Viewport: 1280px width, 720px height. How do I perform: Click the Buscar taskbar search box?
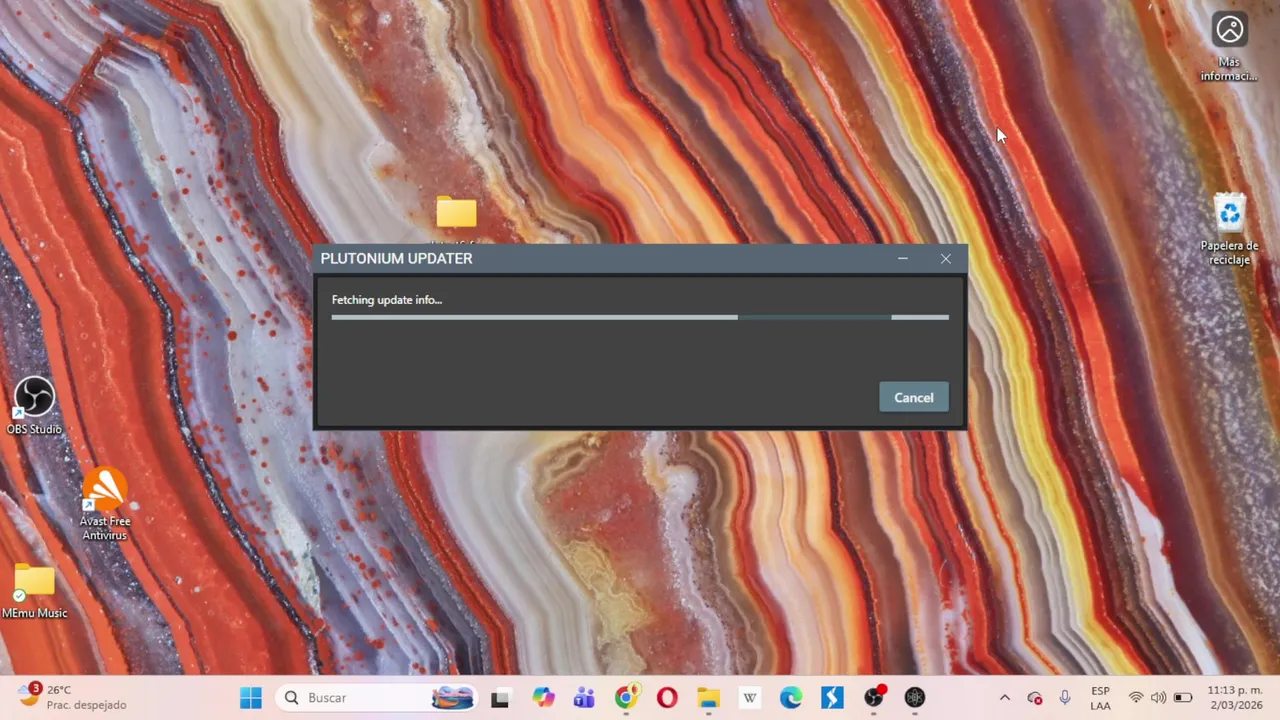[x=375, y=698]
